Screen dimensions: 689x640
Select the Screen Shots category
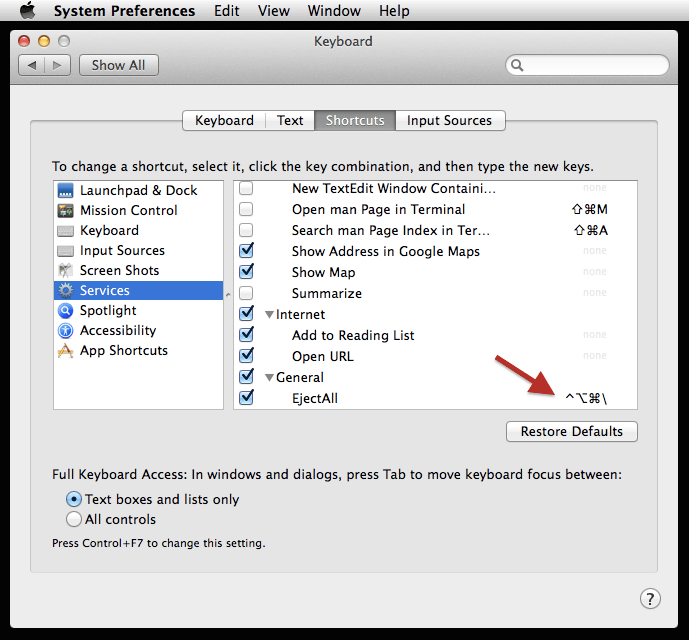pos(138,270)
